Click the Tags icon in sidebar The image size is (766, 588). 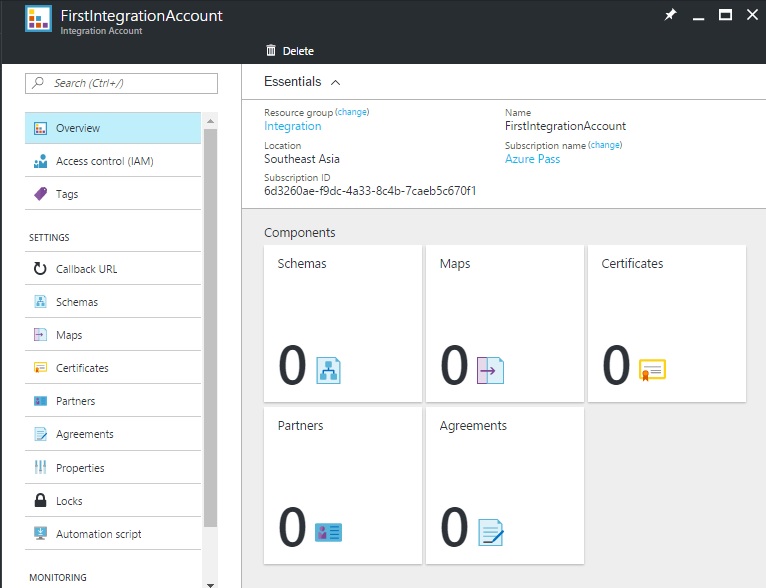coord(40,194)
